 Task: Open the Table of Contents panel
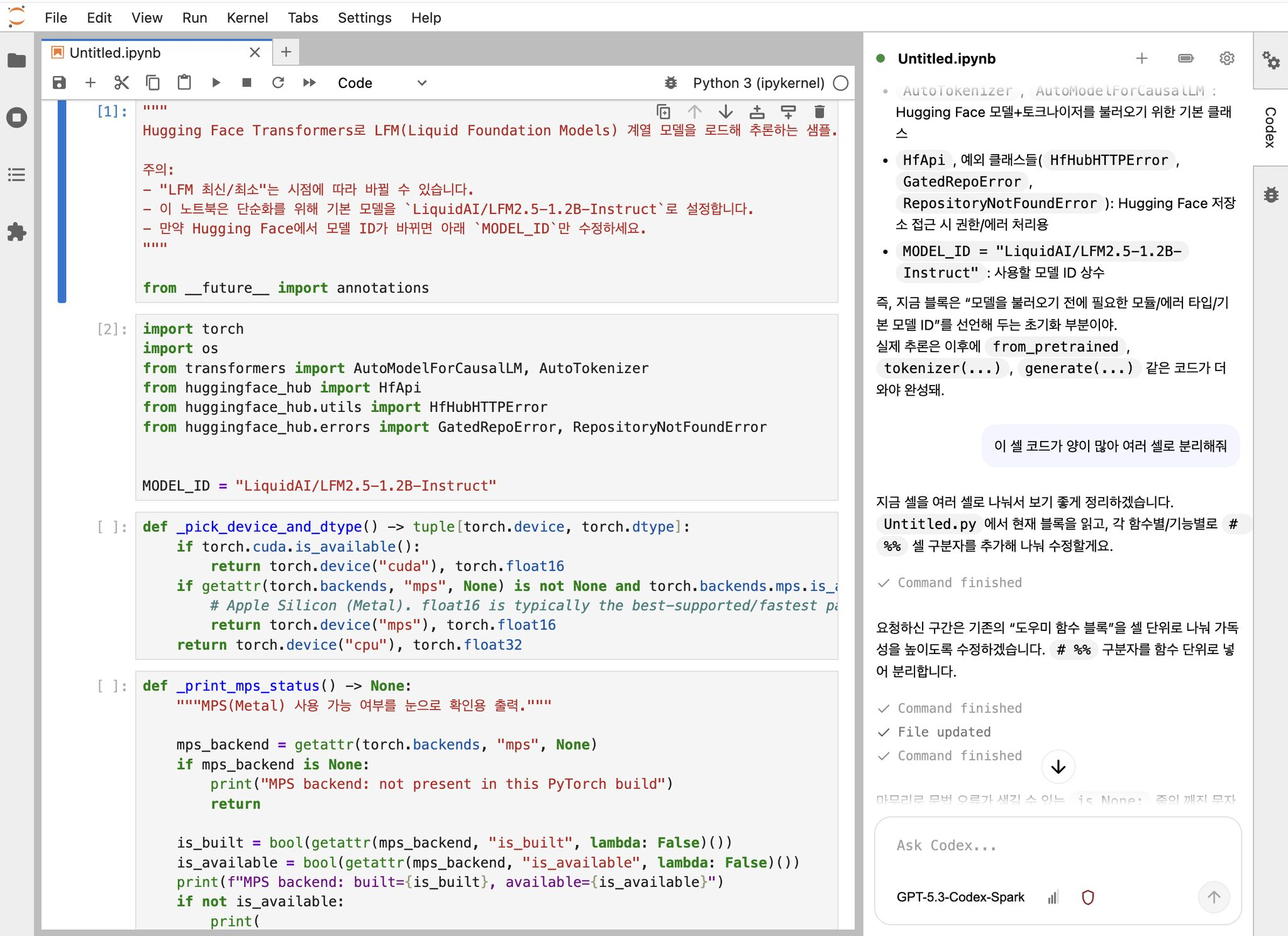pos(17,175)
